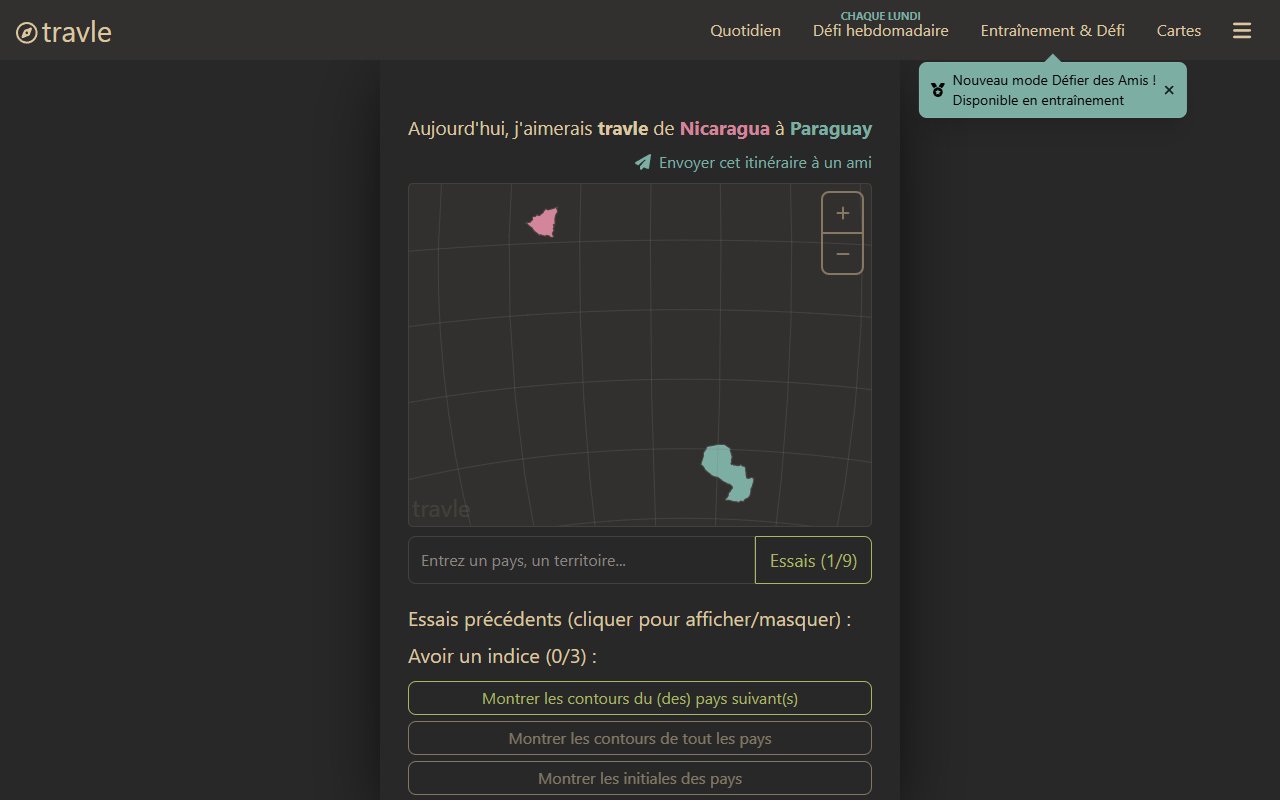
Task: Click the medal icon in notification
Action: point(938,90)
